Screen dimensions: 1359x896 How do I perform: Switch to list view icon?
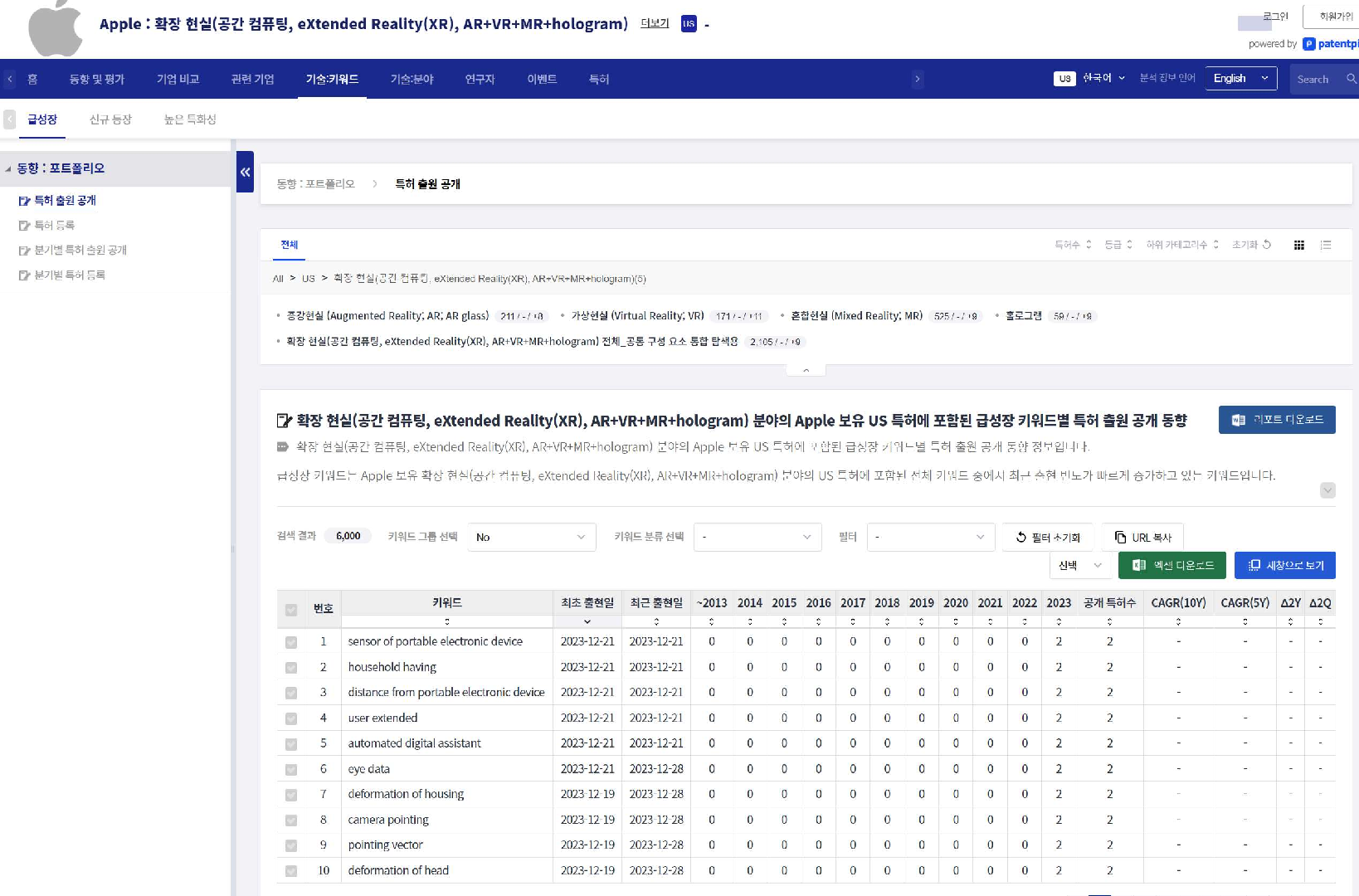coord(1326,245)
